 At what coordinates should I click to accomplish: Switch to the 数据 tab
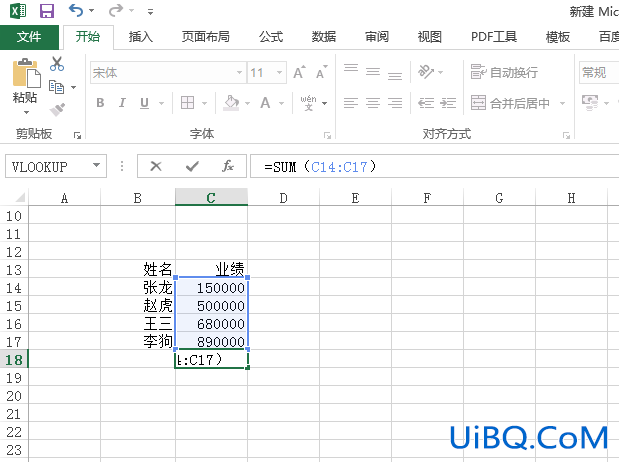click(324, 37)
